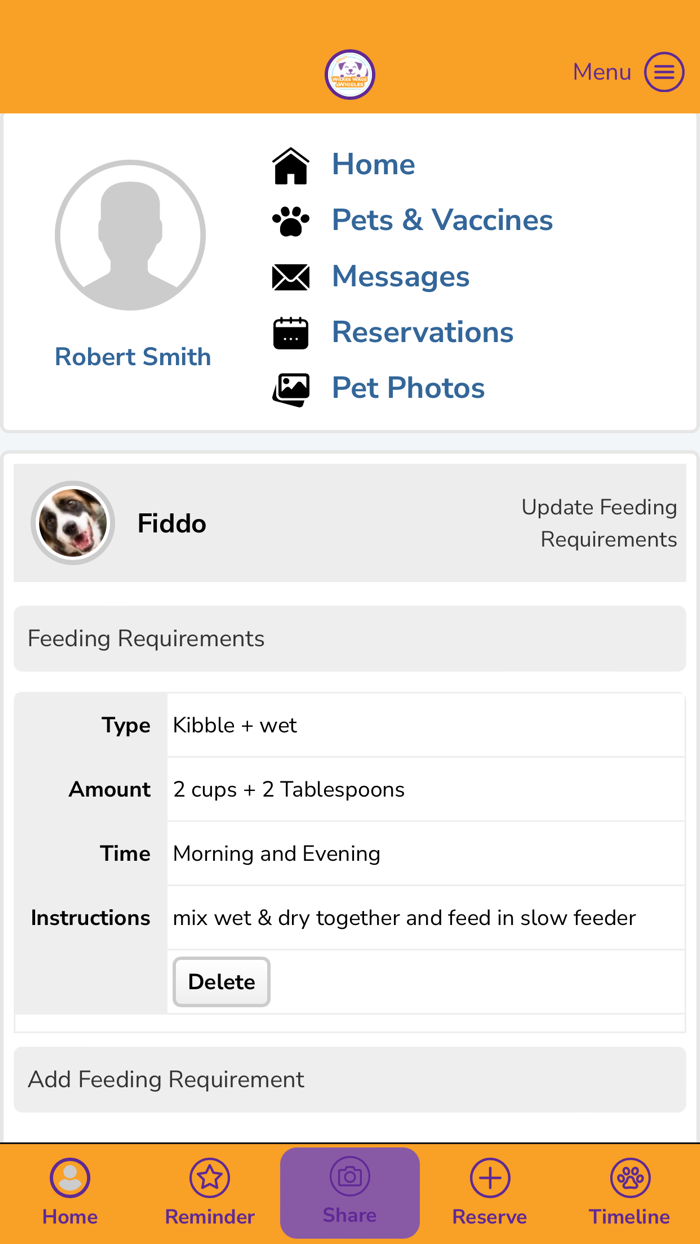Click the Pet Photos gallery icon
700x1244 pixels.
[x=291, y=389]
